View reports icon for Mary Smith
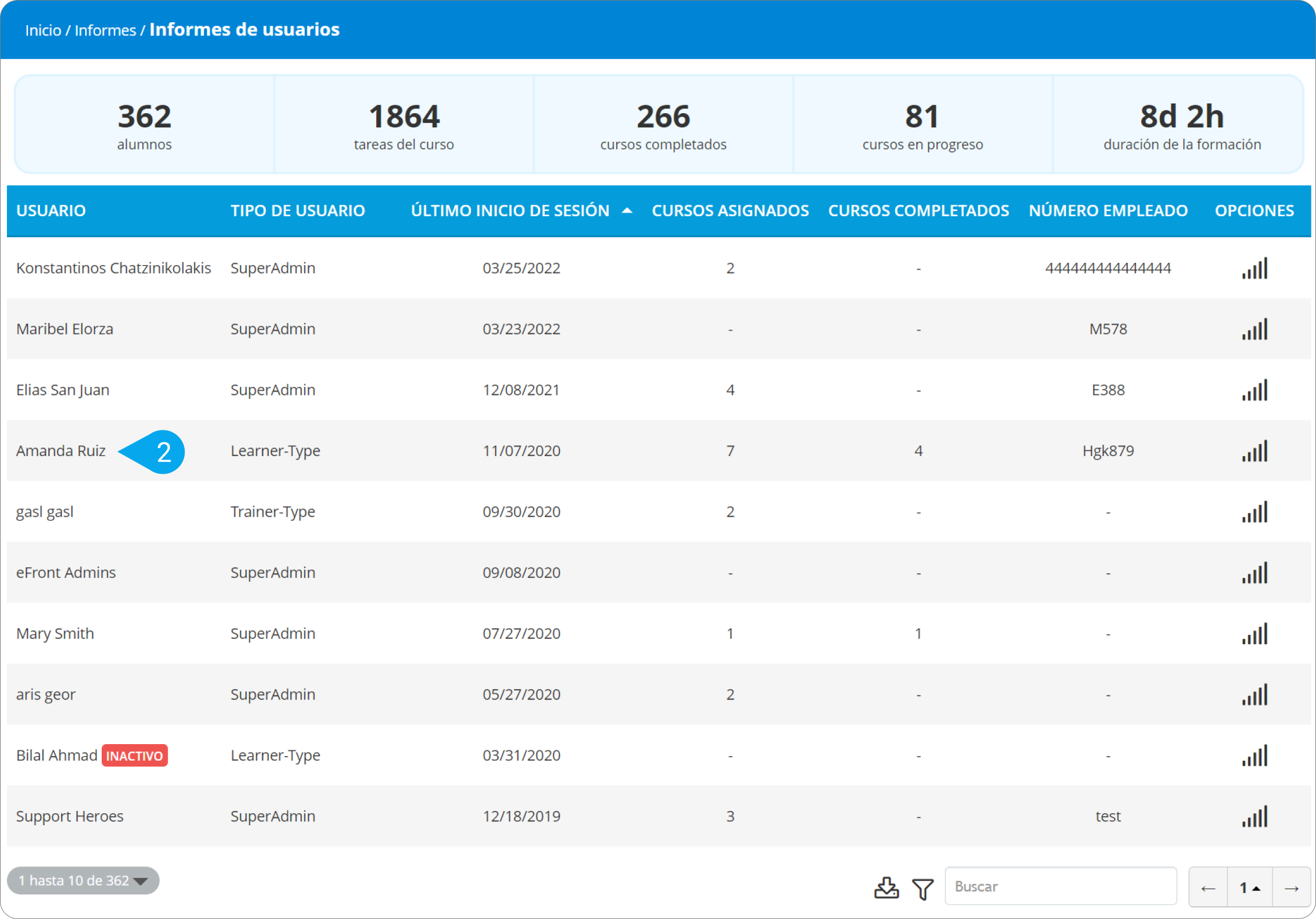This screenshot has height=919, width=1316. click(x=1254, y=634)
